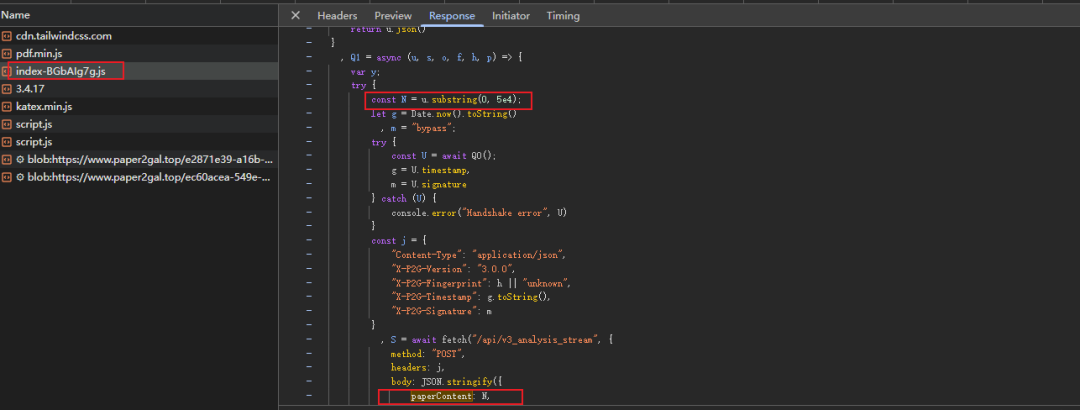Switch to the Headers tab

pyautogui.click(x=337, y=15)
